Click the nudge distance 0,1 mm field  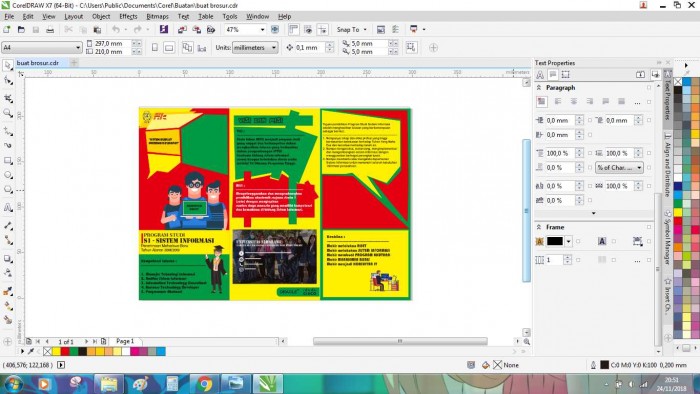tap(310, 47)
